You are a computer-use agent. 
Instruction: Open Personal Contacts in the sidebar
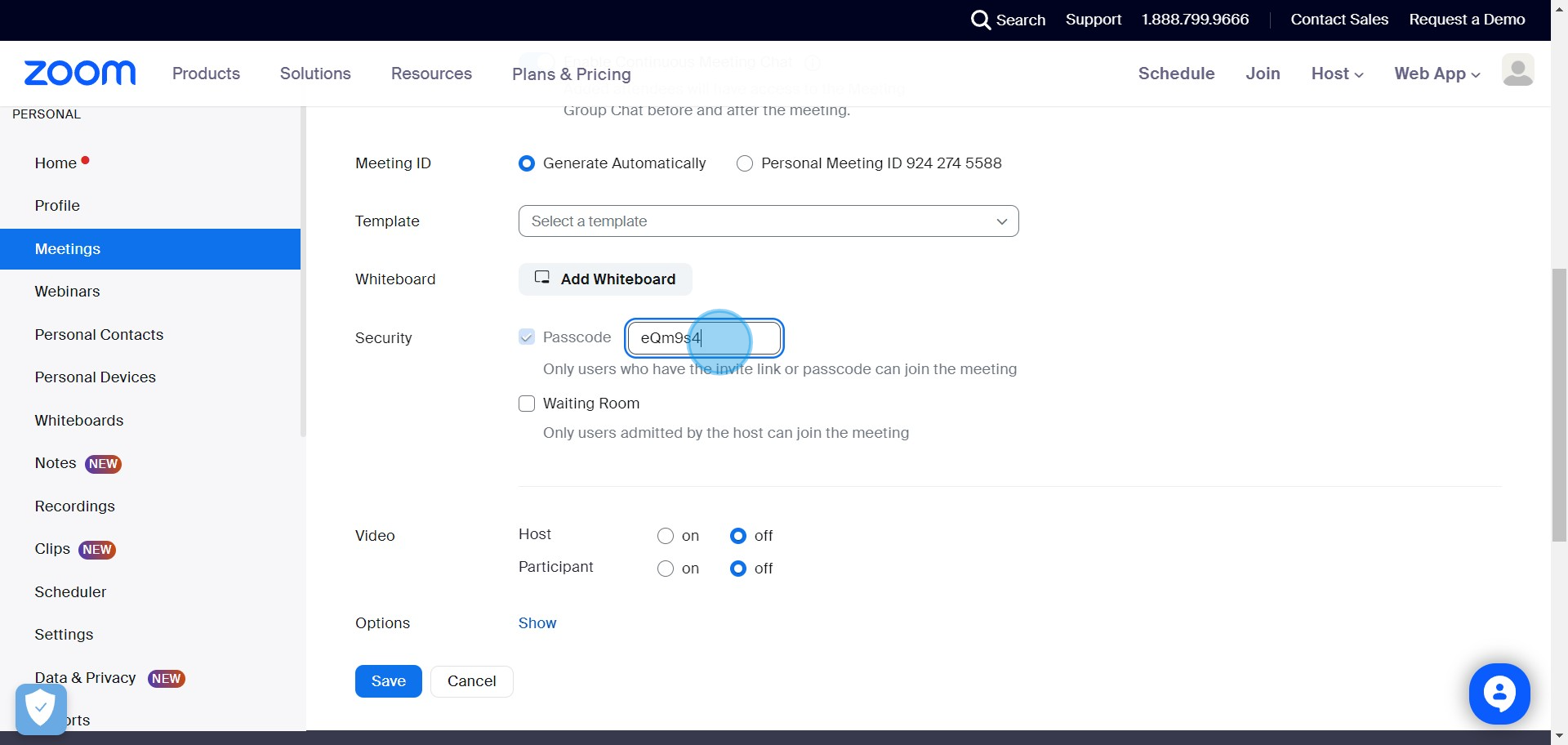(x=99, y=335)
